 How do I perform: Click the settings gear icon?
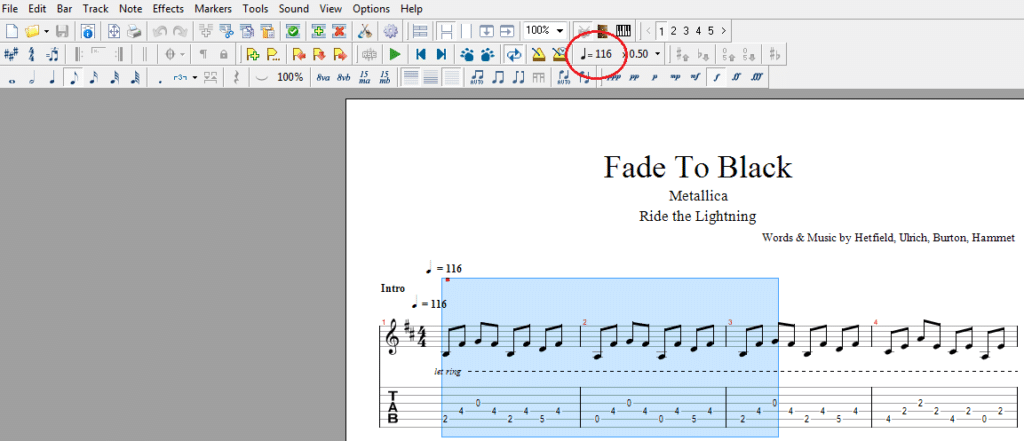pyautogui.click(x=391, y=31)
